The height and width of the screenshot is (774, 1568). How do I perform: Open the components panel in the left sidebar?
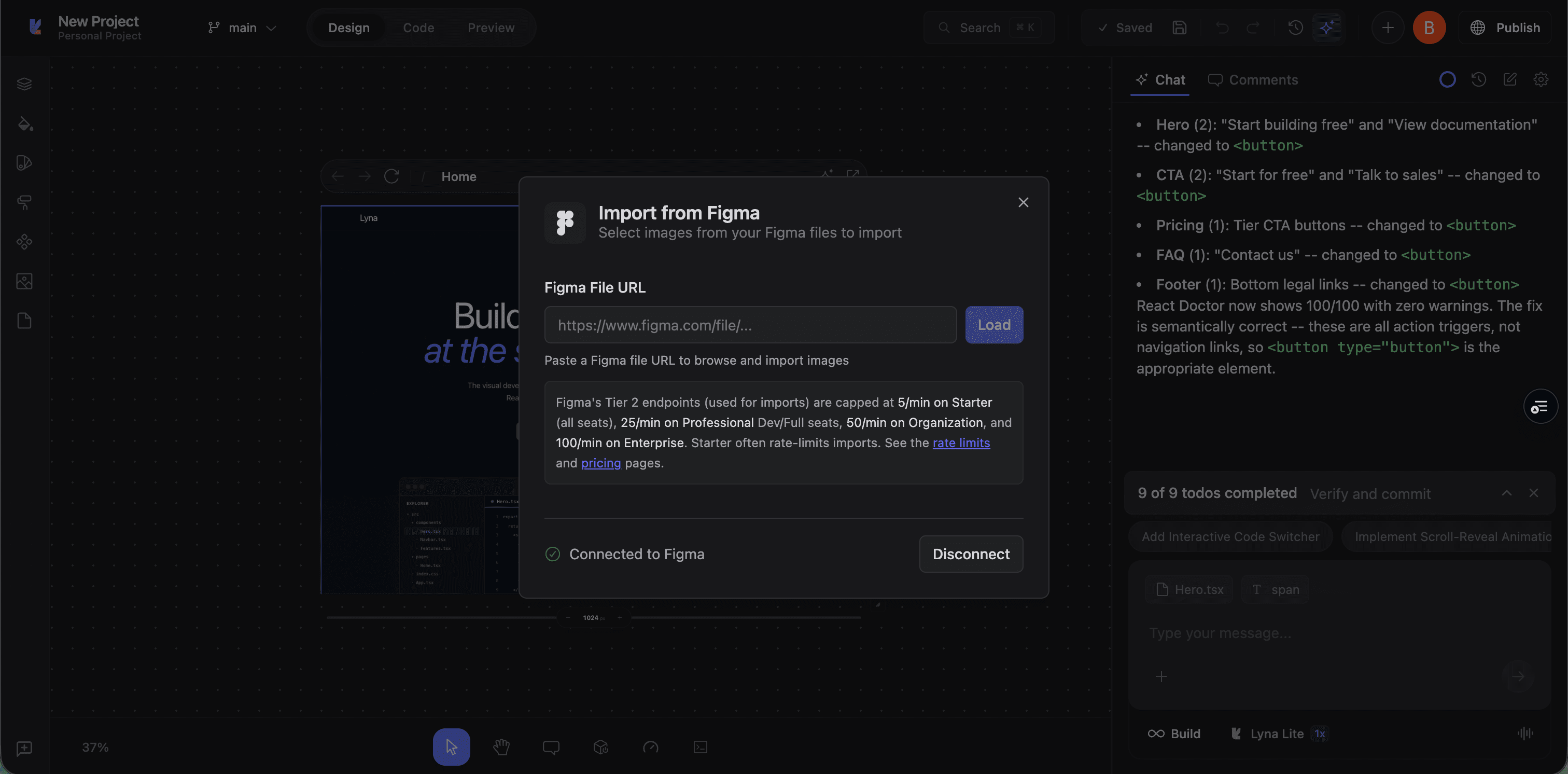pyautogui.click(x=24, y=242)
